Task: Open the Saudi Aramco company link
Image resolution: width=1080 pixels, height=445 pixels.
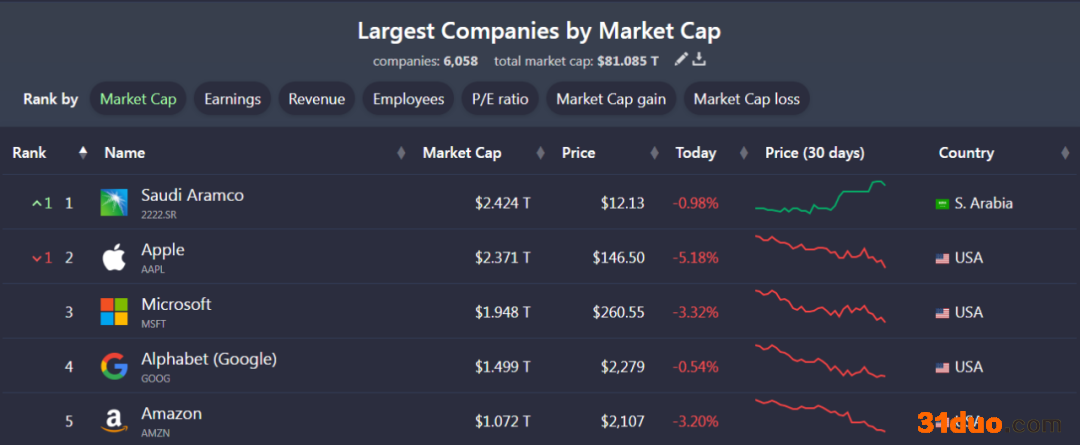Action: pos(192,196)
